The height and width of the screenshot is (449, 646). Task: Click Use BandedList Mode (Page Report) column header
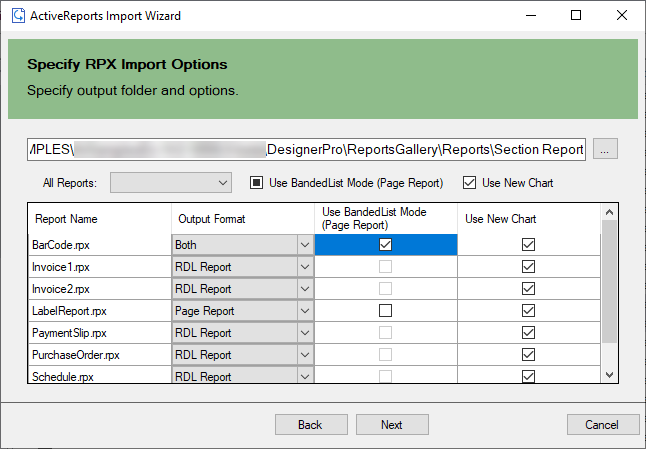[x=386, y=219]
